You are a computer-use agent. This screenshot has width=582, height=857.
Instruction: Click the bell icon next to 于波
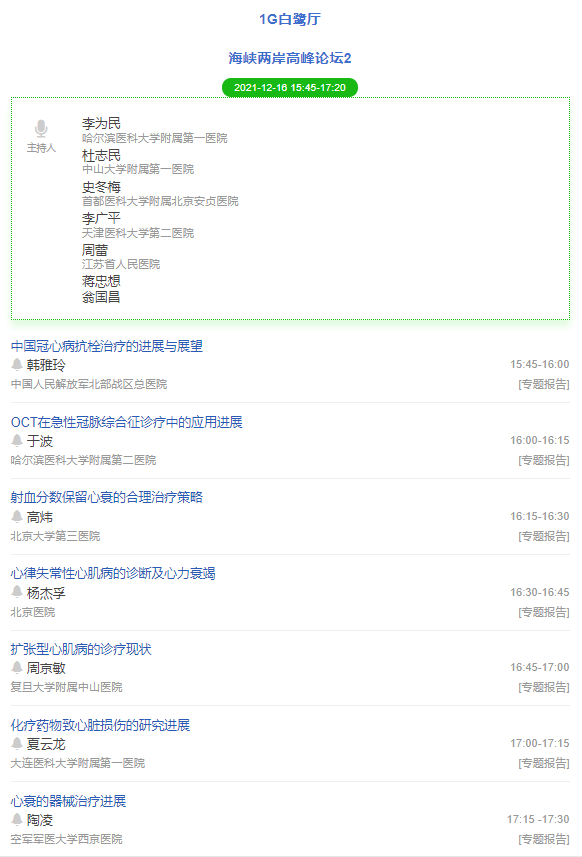(x=17, y=441)
